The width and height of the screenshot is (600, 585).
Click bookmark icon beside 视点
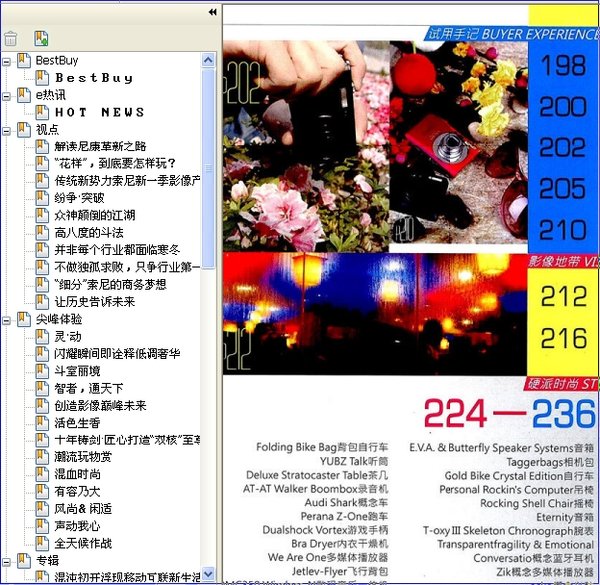tap(24, 130)
